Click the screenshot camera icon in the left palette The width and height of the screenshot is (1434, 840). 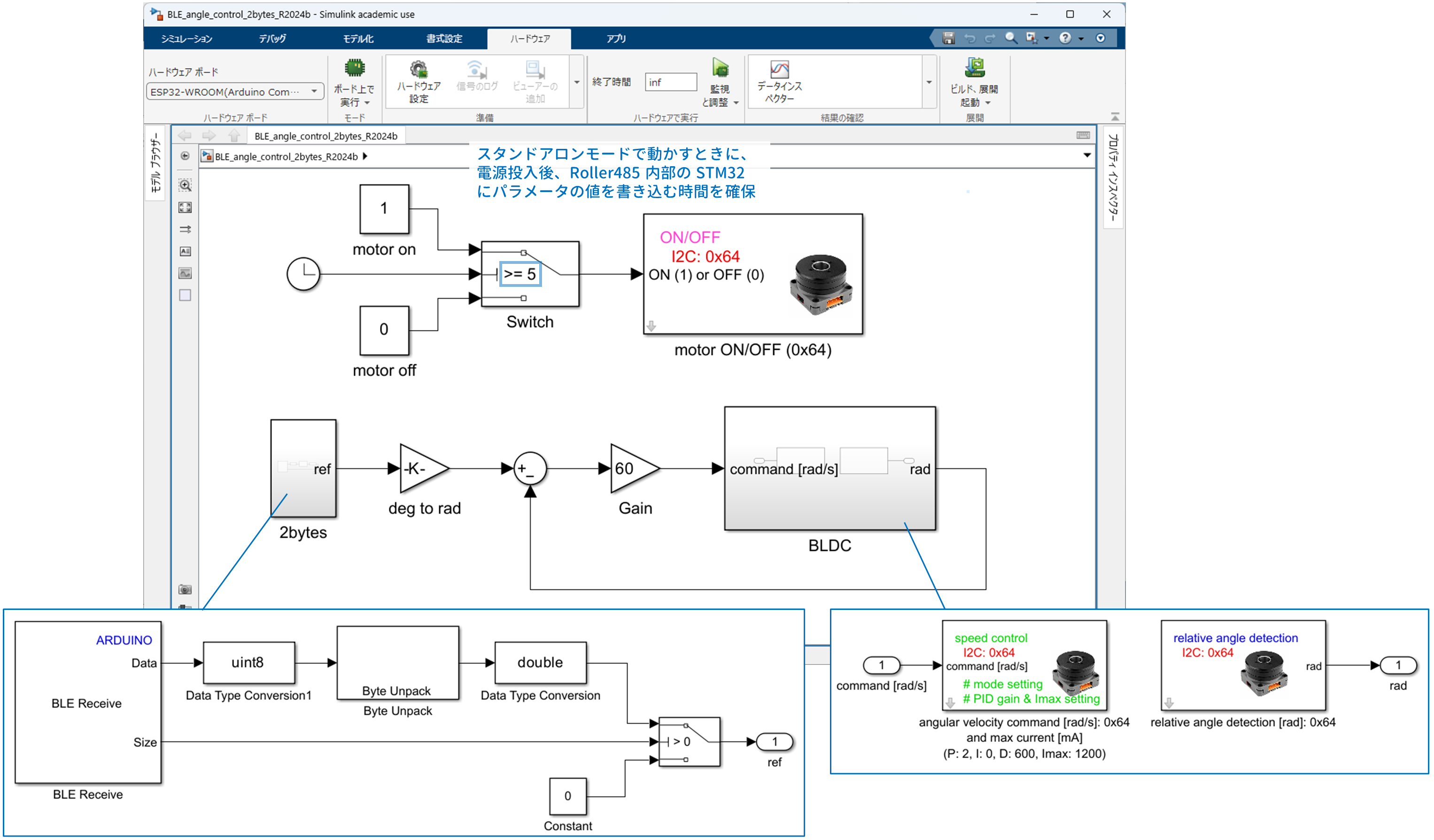point(185,590)
